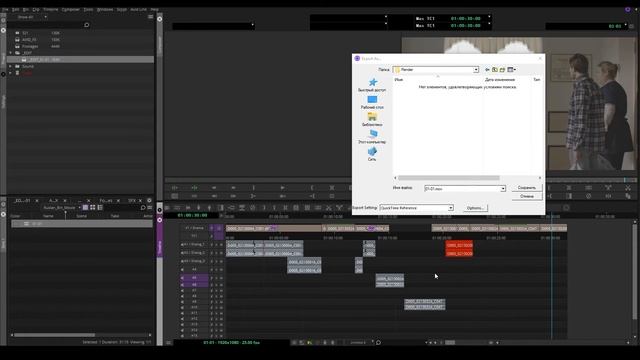Create a new folder in the dialog

coord(502,70)
